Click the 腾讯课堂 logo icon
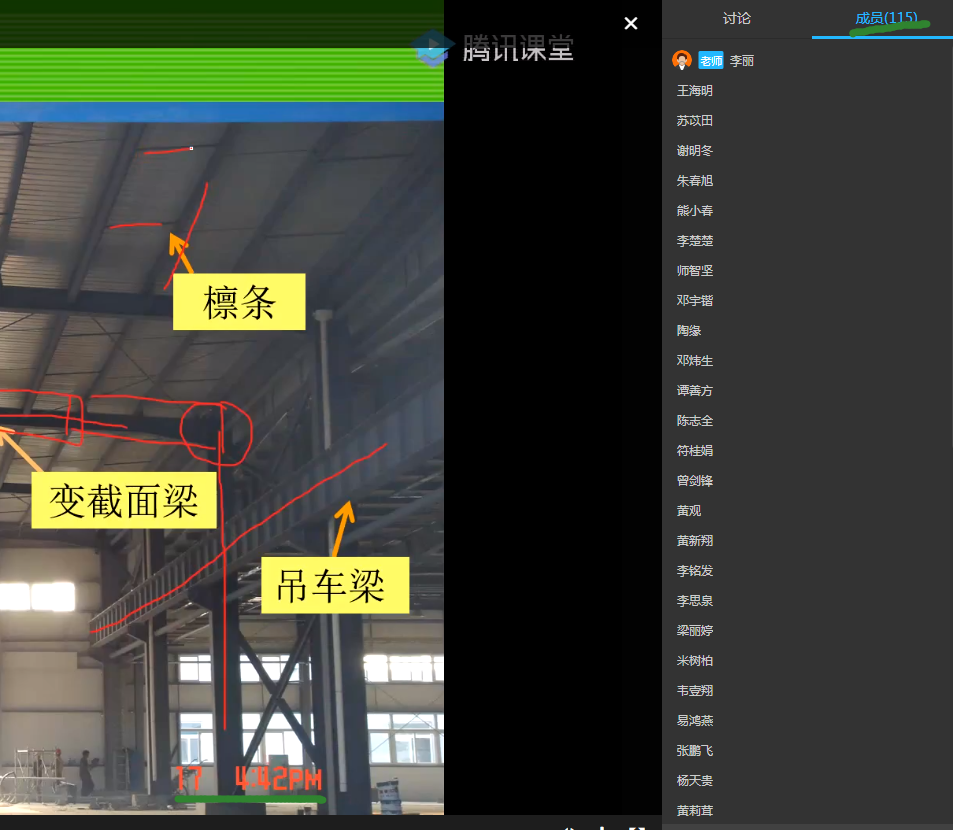Viewport: 953px width, 830px height. coord(432,47)
